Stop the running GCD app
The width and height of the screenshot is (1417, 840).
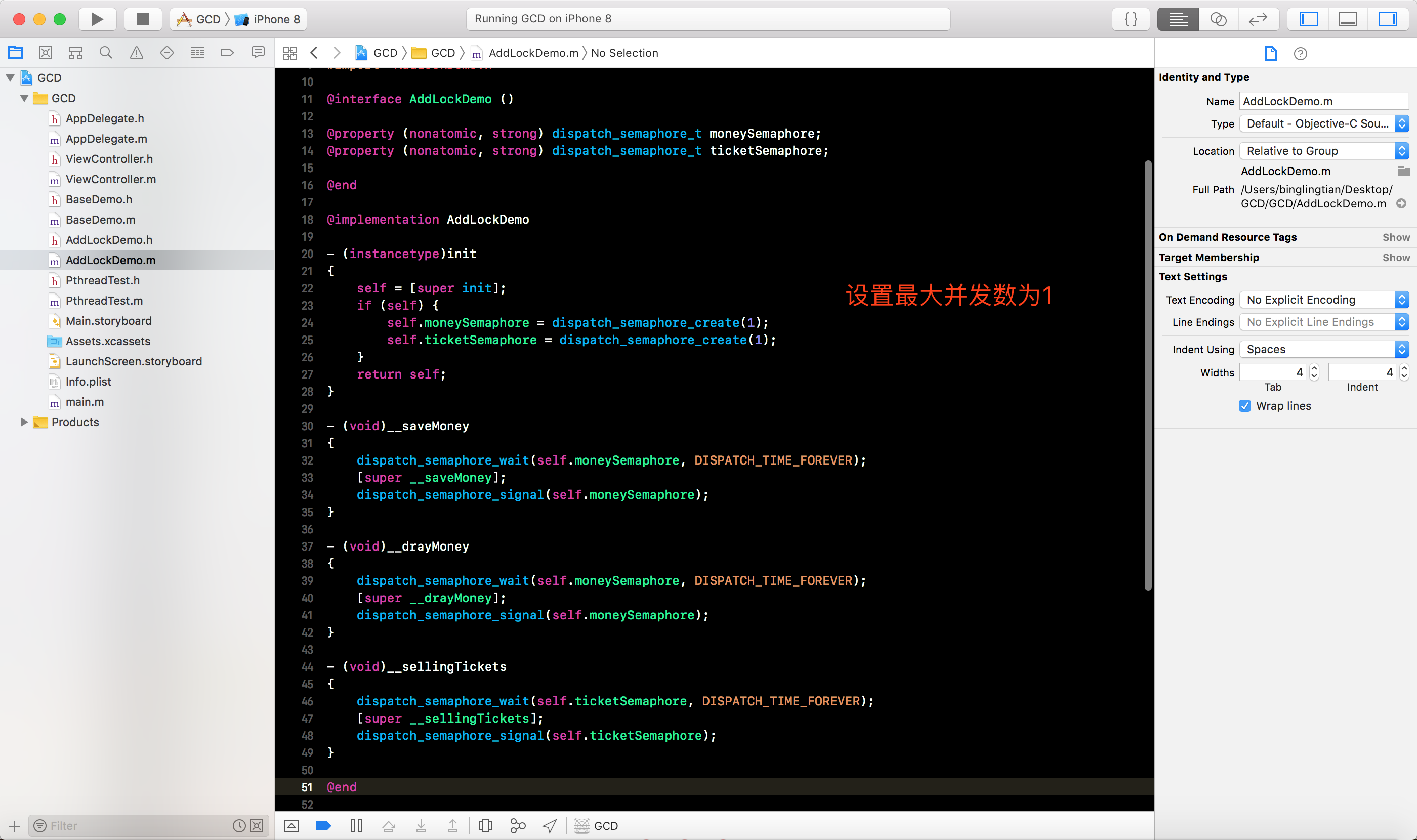click(x=143, y=19)
